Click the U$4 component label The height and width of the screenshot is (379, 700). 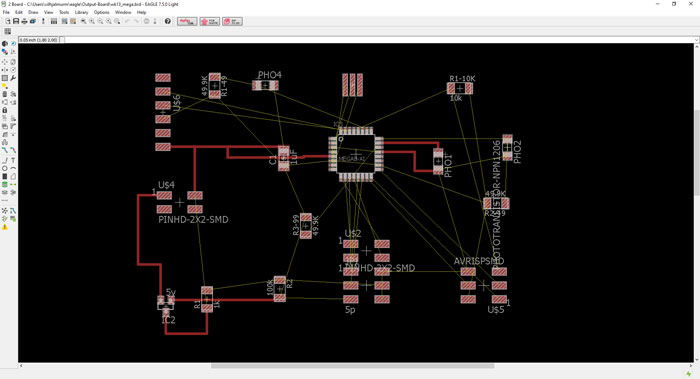(x=166, y=185)
